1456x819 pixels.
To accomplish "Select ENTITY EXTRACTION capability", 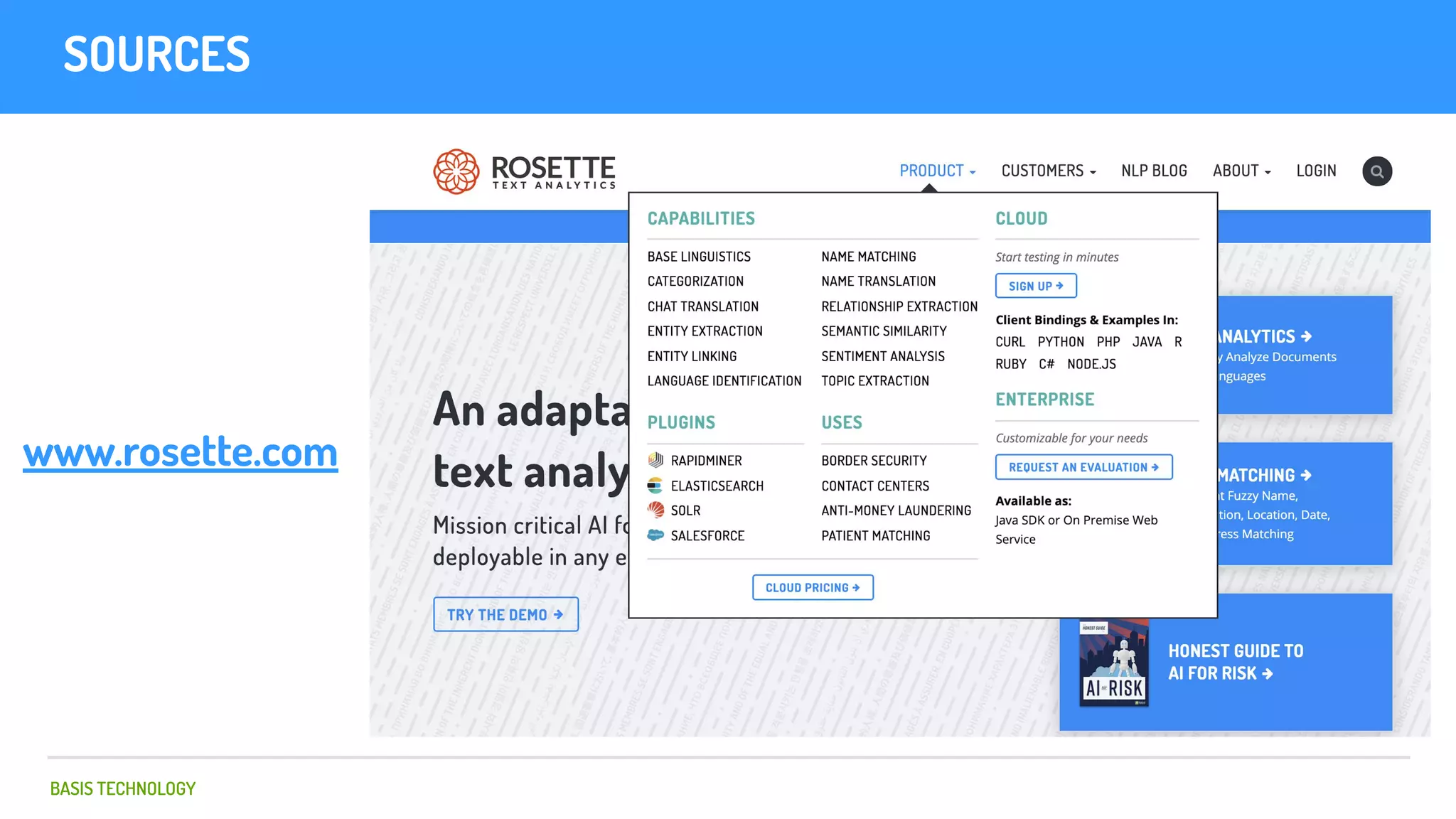I will coord(705,331).
